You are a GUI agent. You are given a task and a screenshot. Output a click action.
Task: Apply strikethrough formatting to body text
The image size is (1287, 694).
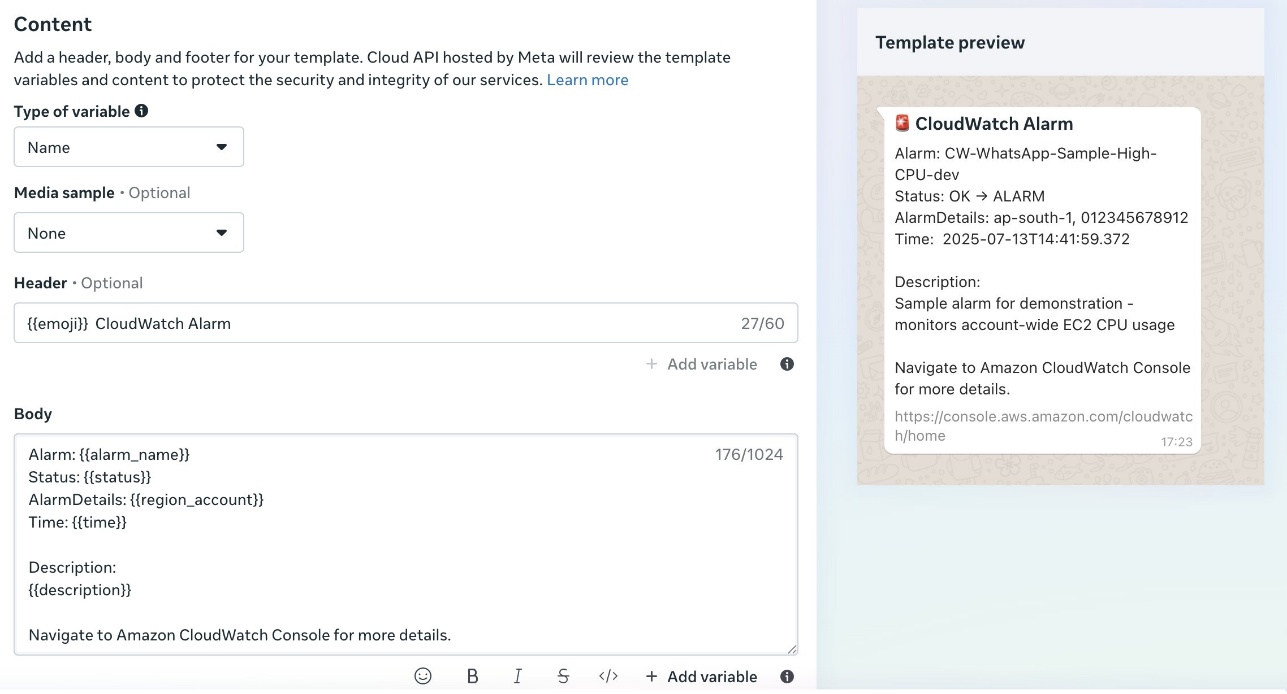point(563,676)
